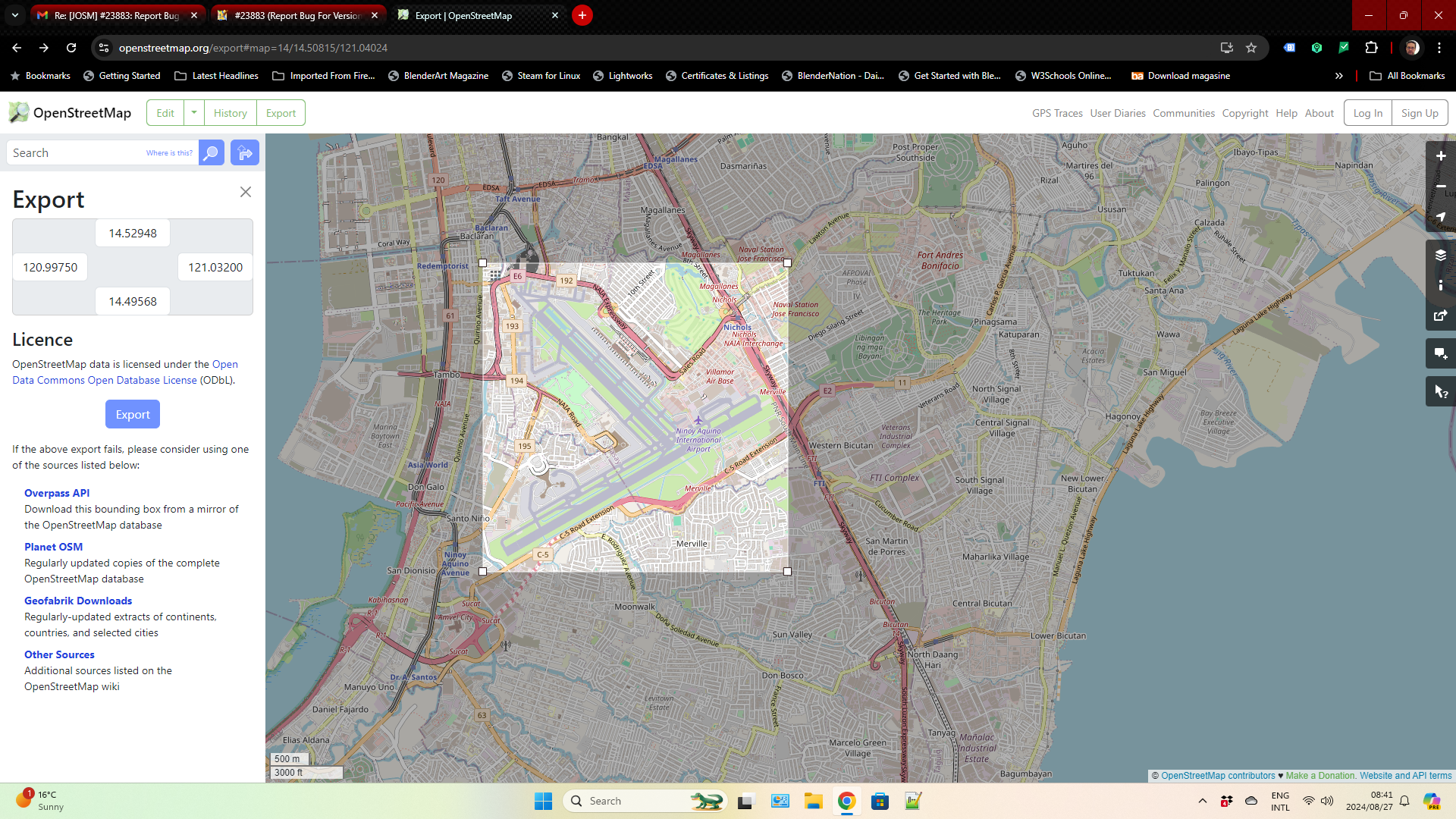This screenshot has width=1456, height=819.
Task: Click the map zoom out minus icon
Action: point(1440,187)
